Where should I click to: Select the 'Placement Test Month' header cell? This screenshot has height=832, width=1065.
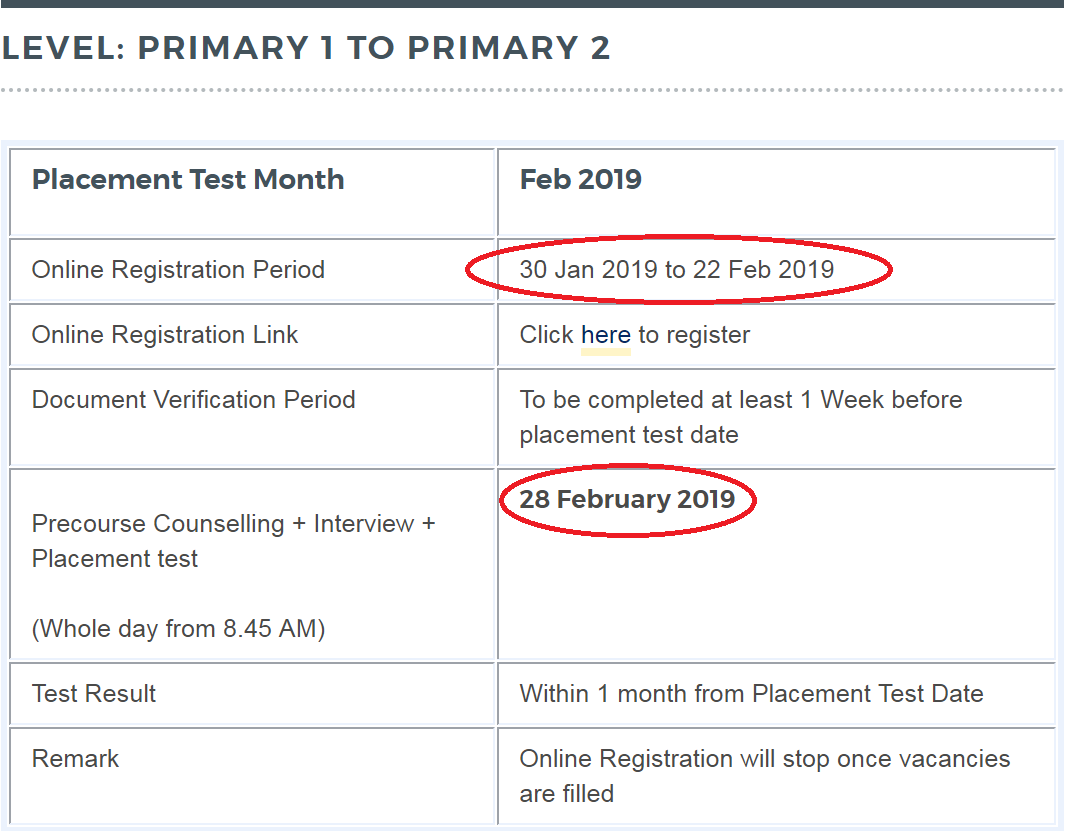click(252, 192)
